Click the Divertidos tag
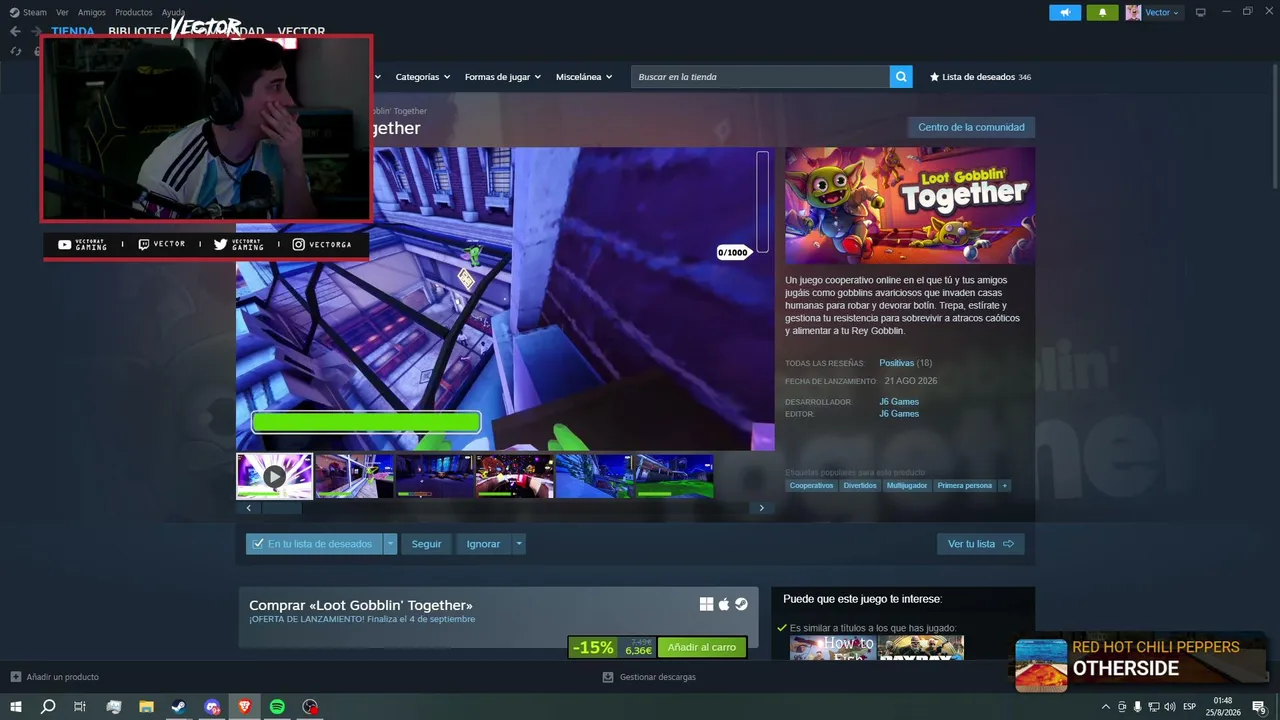The height and width of the screenshot is (720, 1280). coord(860,486)
